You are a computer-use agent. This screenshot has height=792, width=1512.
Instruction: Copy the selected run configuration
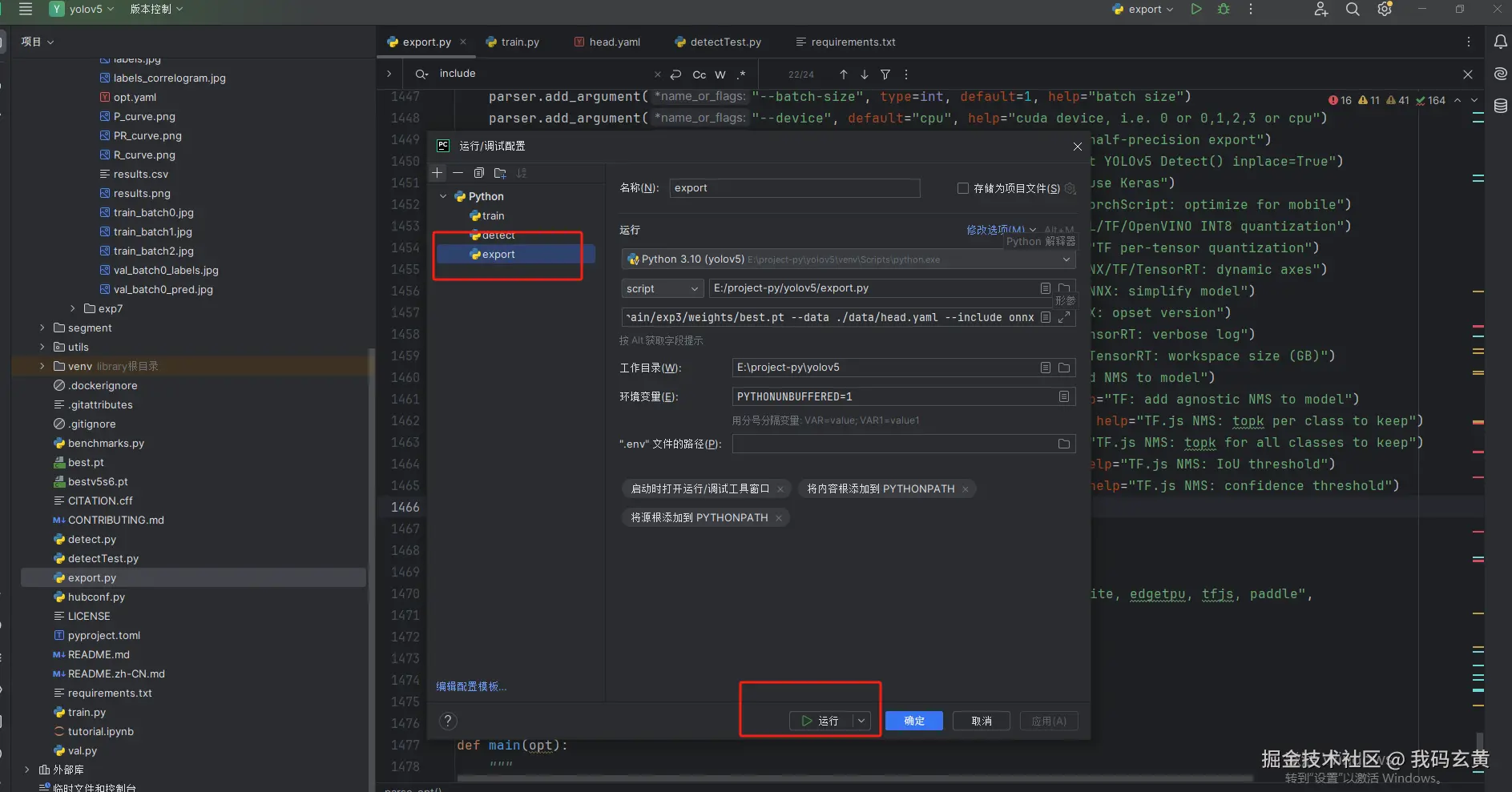479,173
